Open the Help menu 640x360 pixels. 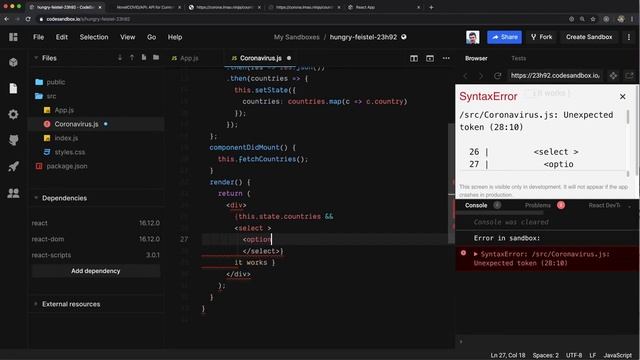click(x=175, y=37)
